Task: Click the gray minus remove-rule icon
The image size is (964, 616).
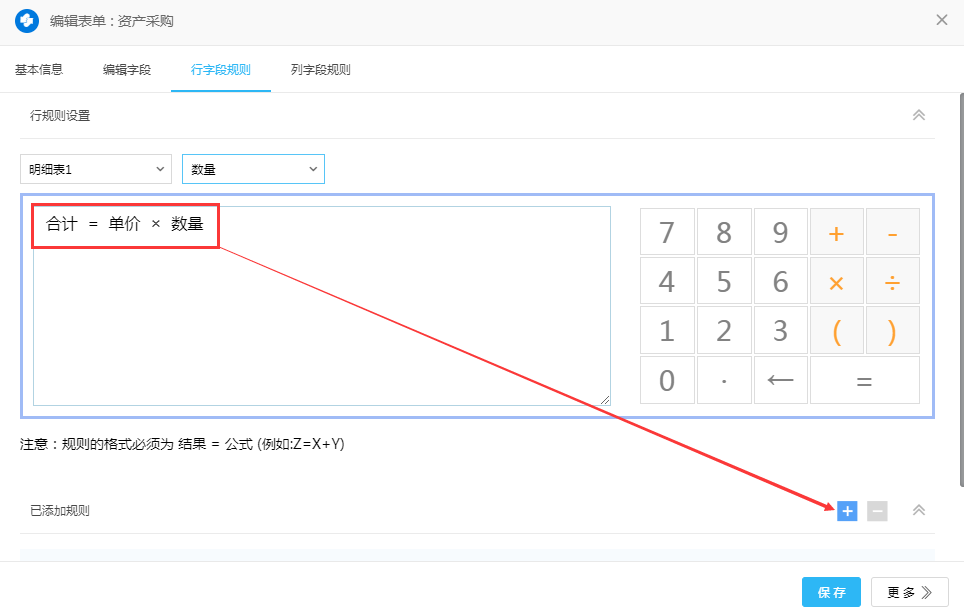Action: point(877,511)
